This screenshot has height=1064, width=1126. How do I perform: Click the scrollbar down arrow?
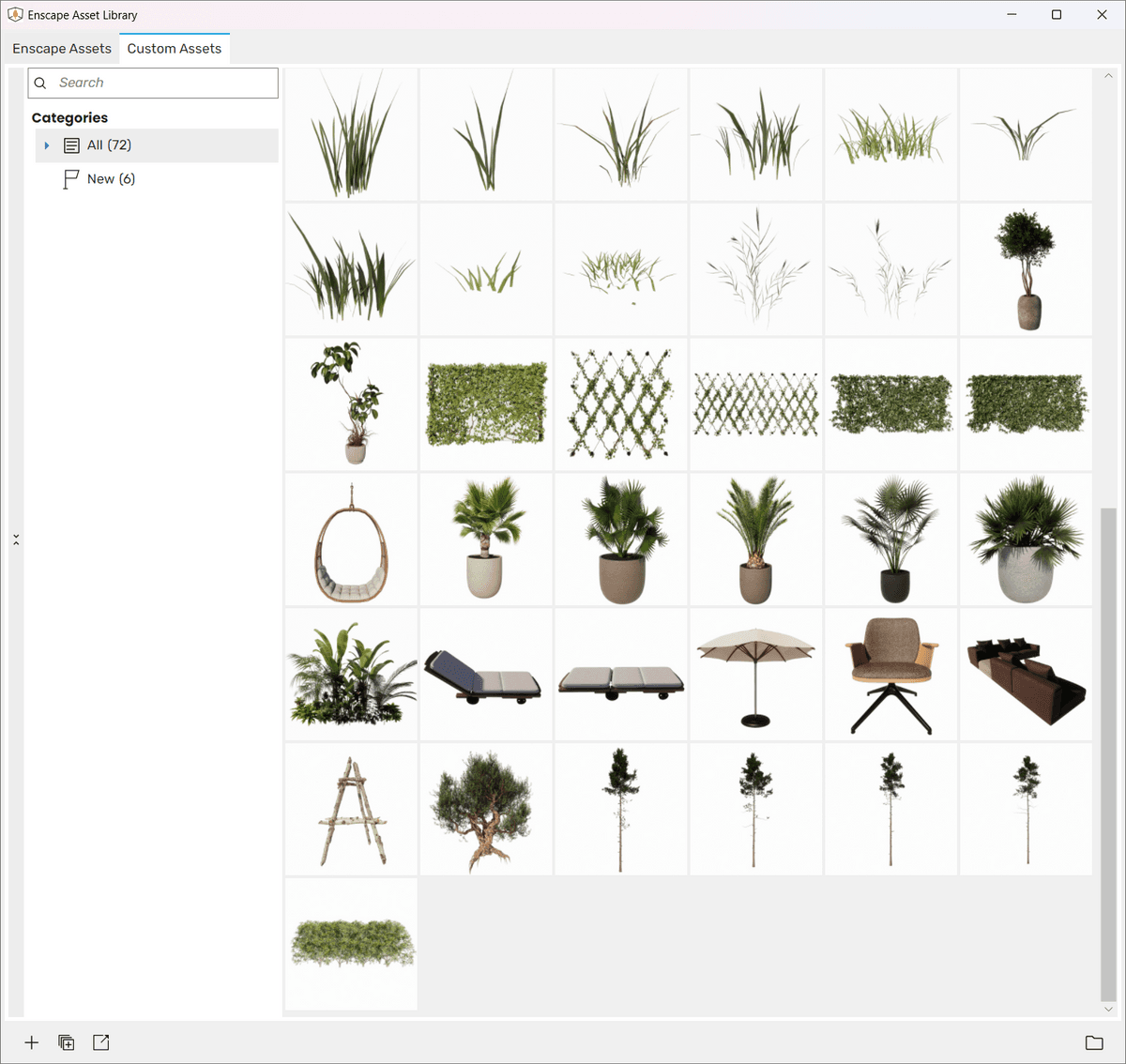click(1108, 1010)
